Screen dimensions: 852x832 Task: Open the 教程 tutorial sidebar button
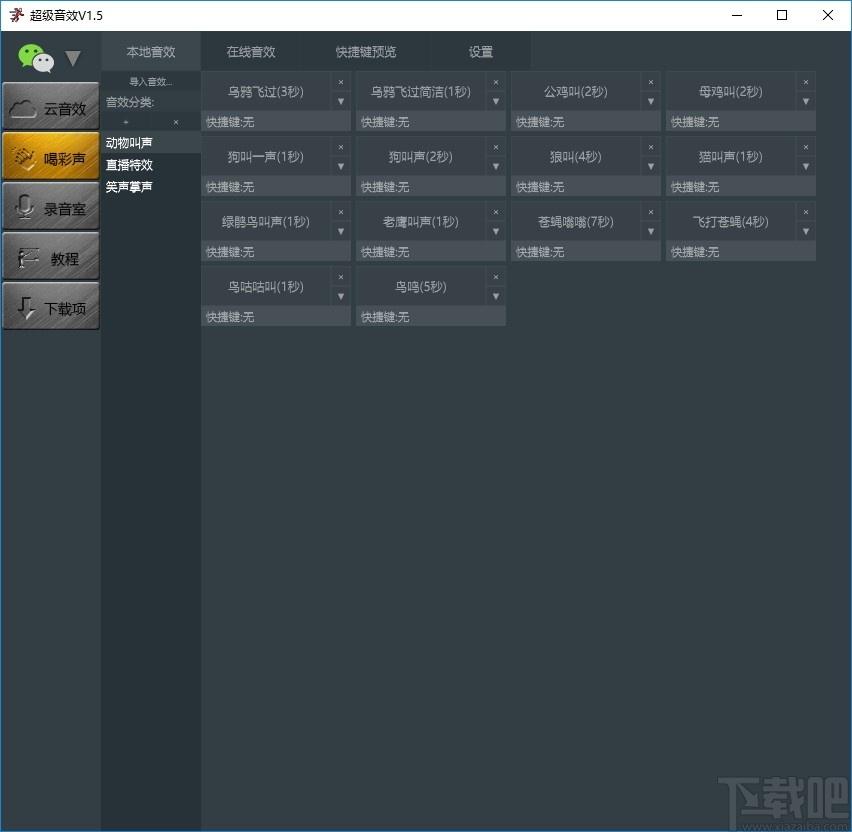[51, 256]
